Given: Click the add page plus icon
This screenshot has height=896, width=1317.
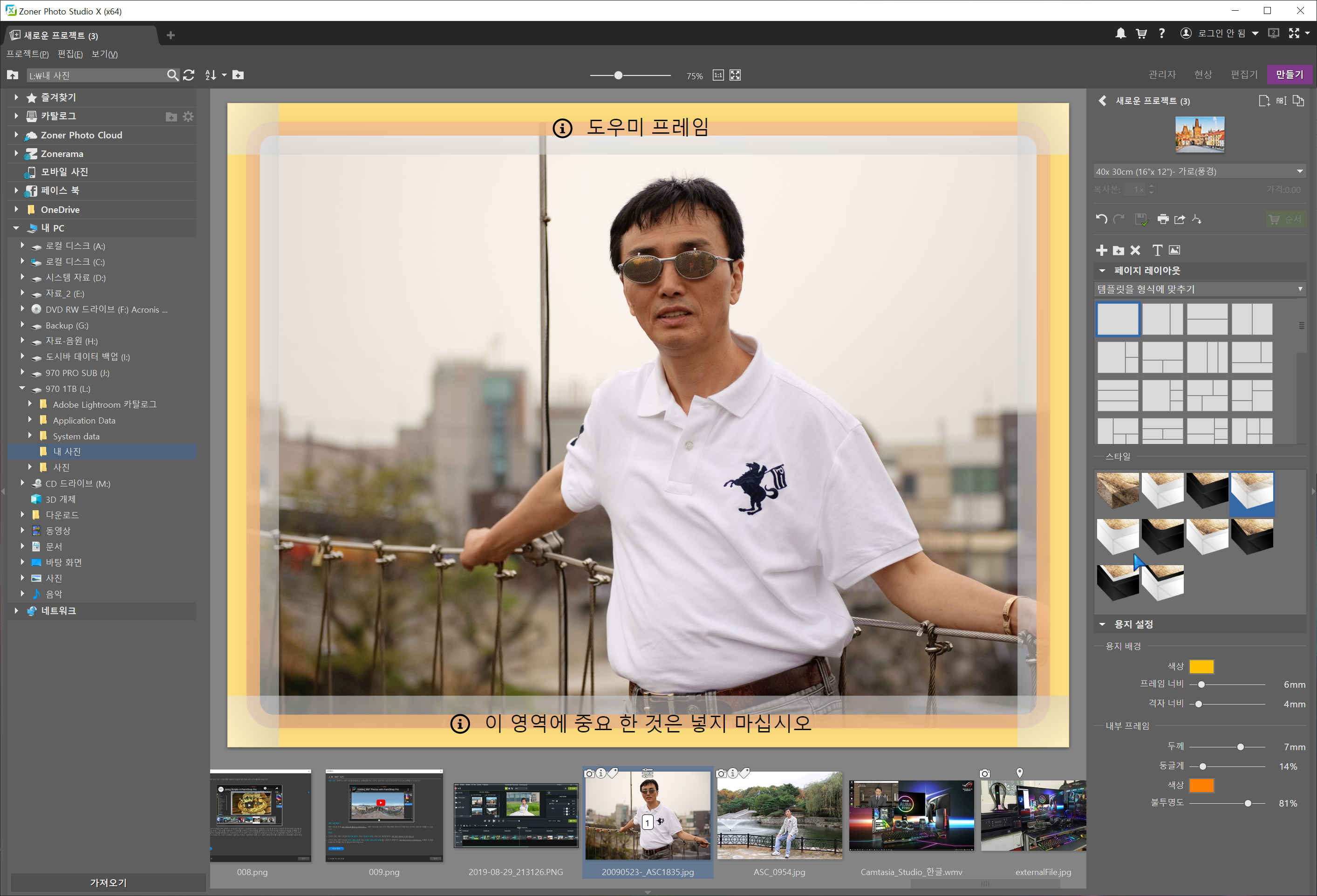Looking at the screenshot, I should [1102, 250].
